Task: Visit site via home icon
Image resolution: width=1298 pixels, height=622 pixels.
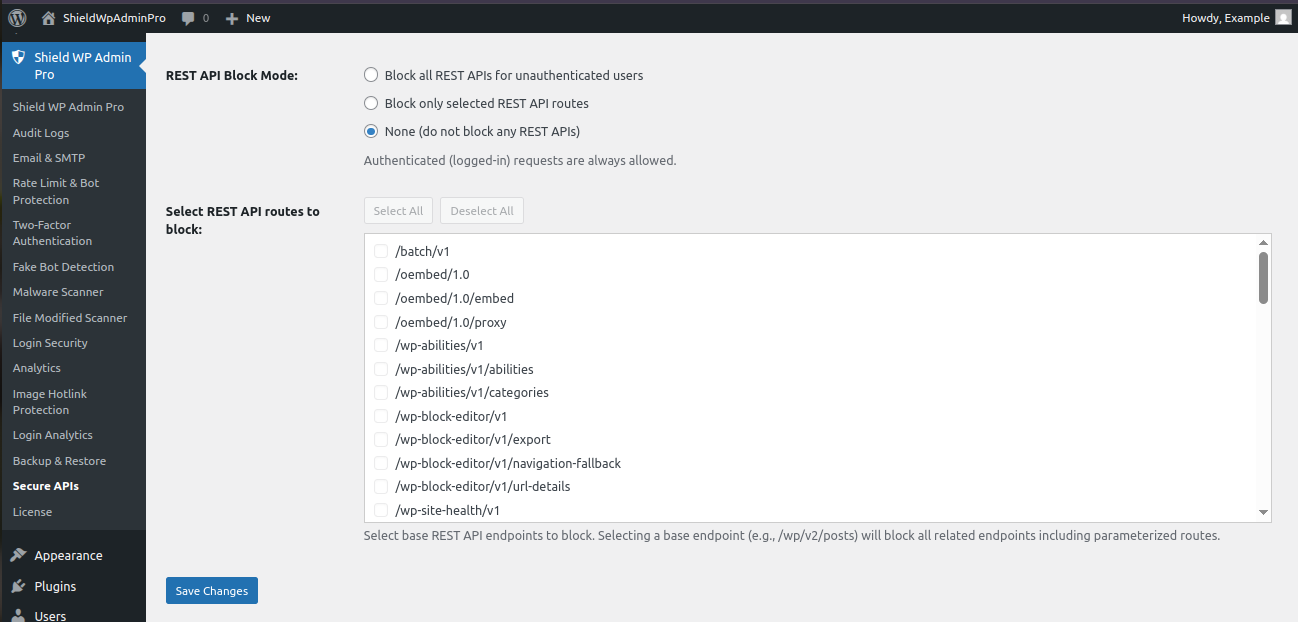Action: tap(48, 18)
